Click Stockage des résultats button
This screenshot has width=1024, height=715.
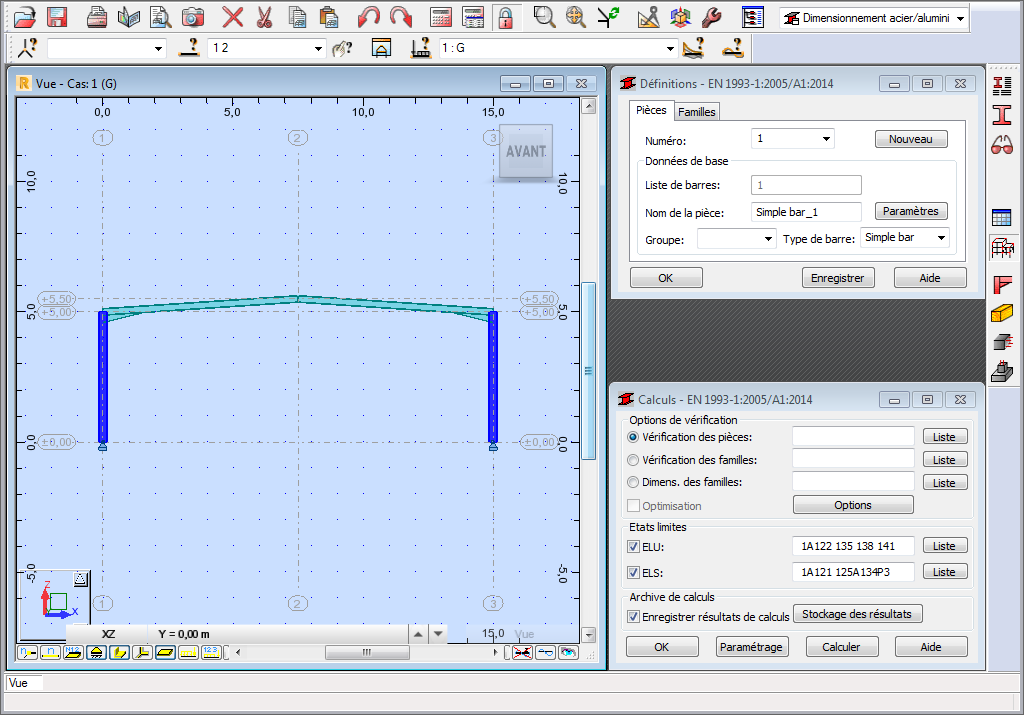[857, 614]
